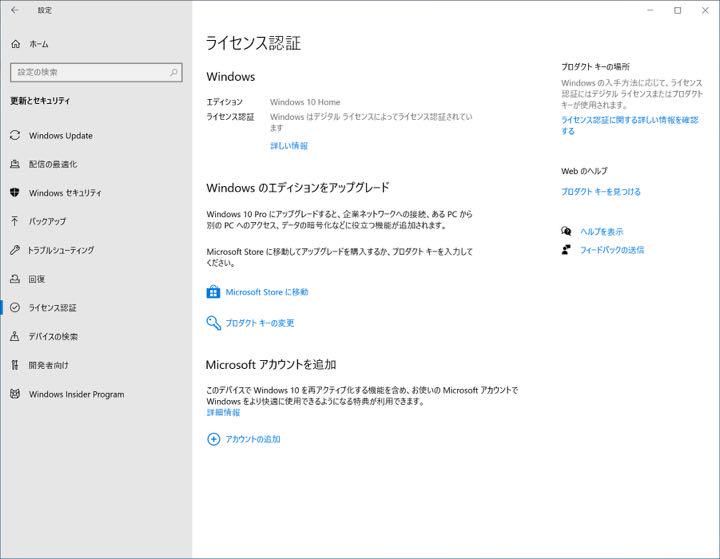The height and width of the screenshot is (559, 720).
Task: Click the Windows Update sync icon
Action: coord(15,136)
